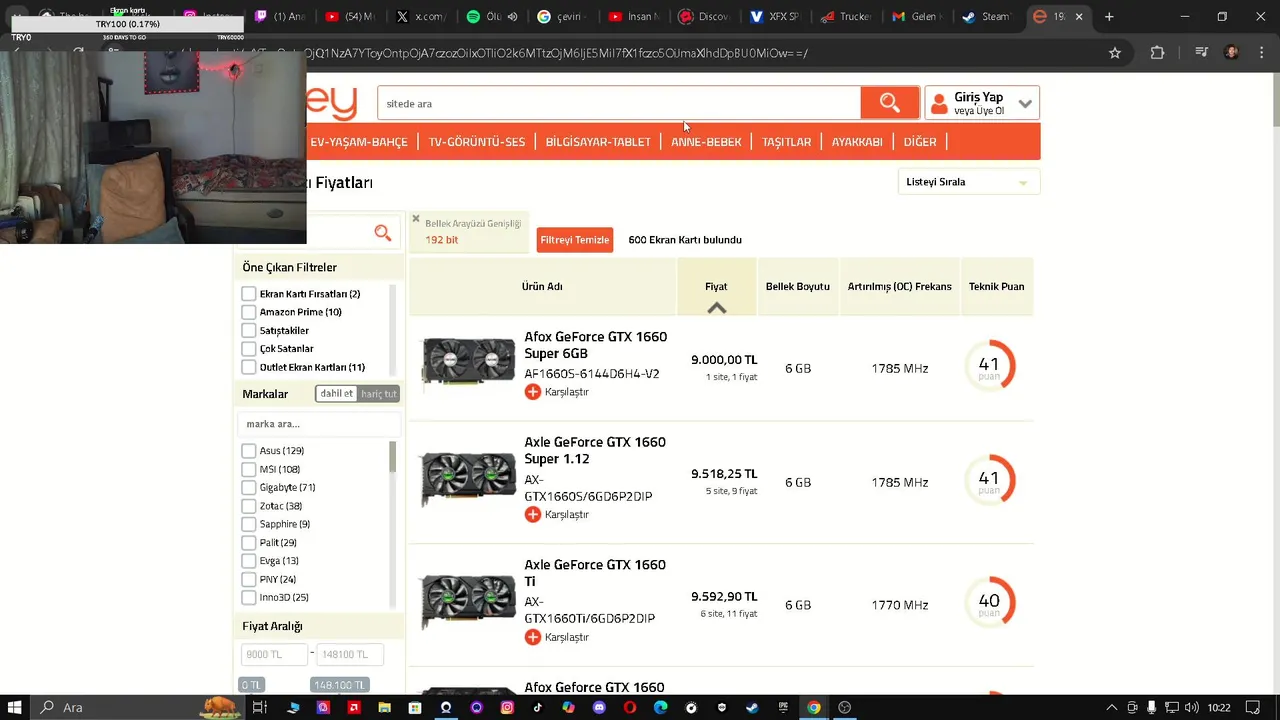Open the ANNE-BEBEK menu

click(706, 142)
